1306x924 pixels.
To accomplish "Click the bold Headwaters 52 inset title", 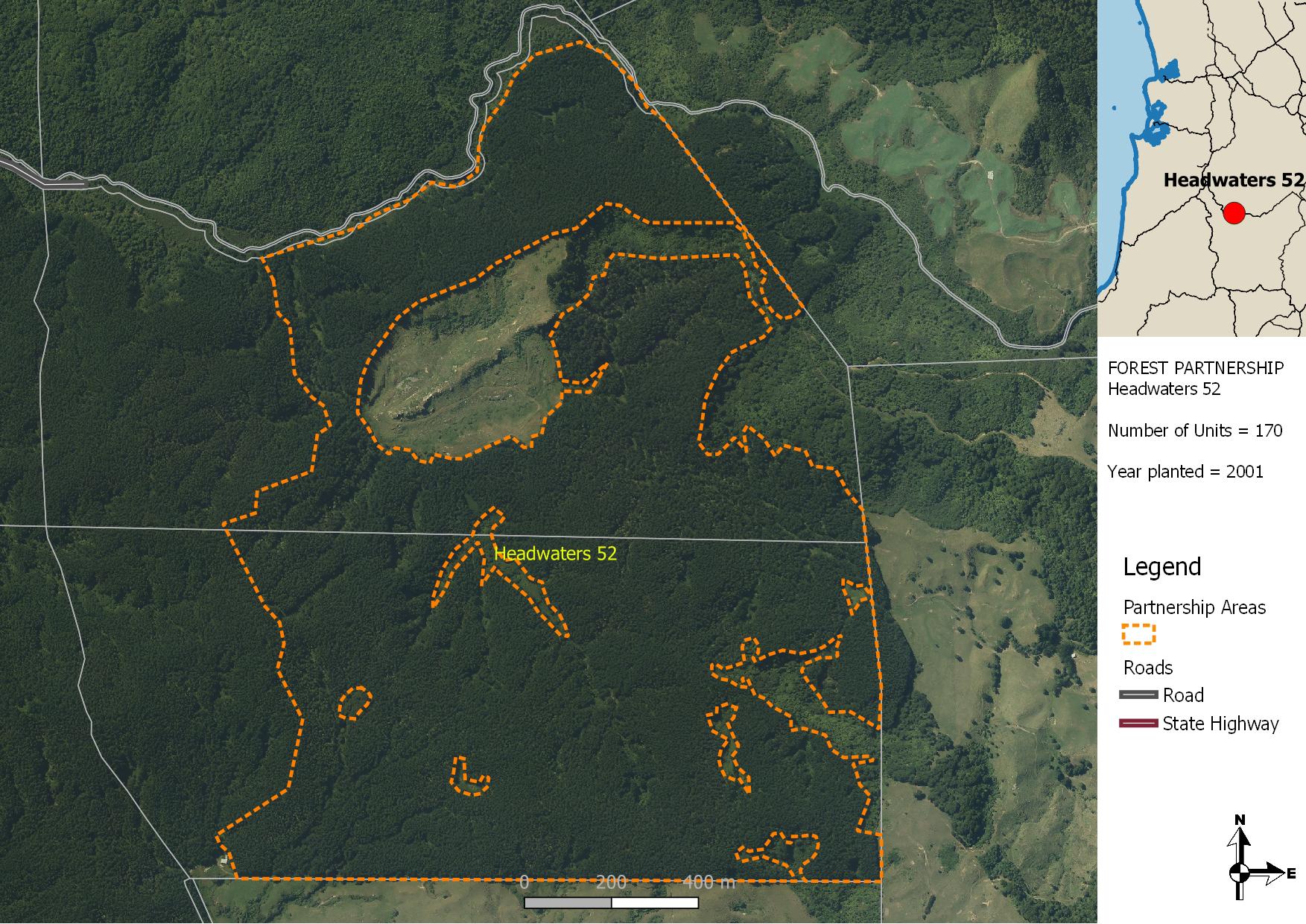I will click(x=1233, y=180).
